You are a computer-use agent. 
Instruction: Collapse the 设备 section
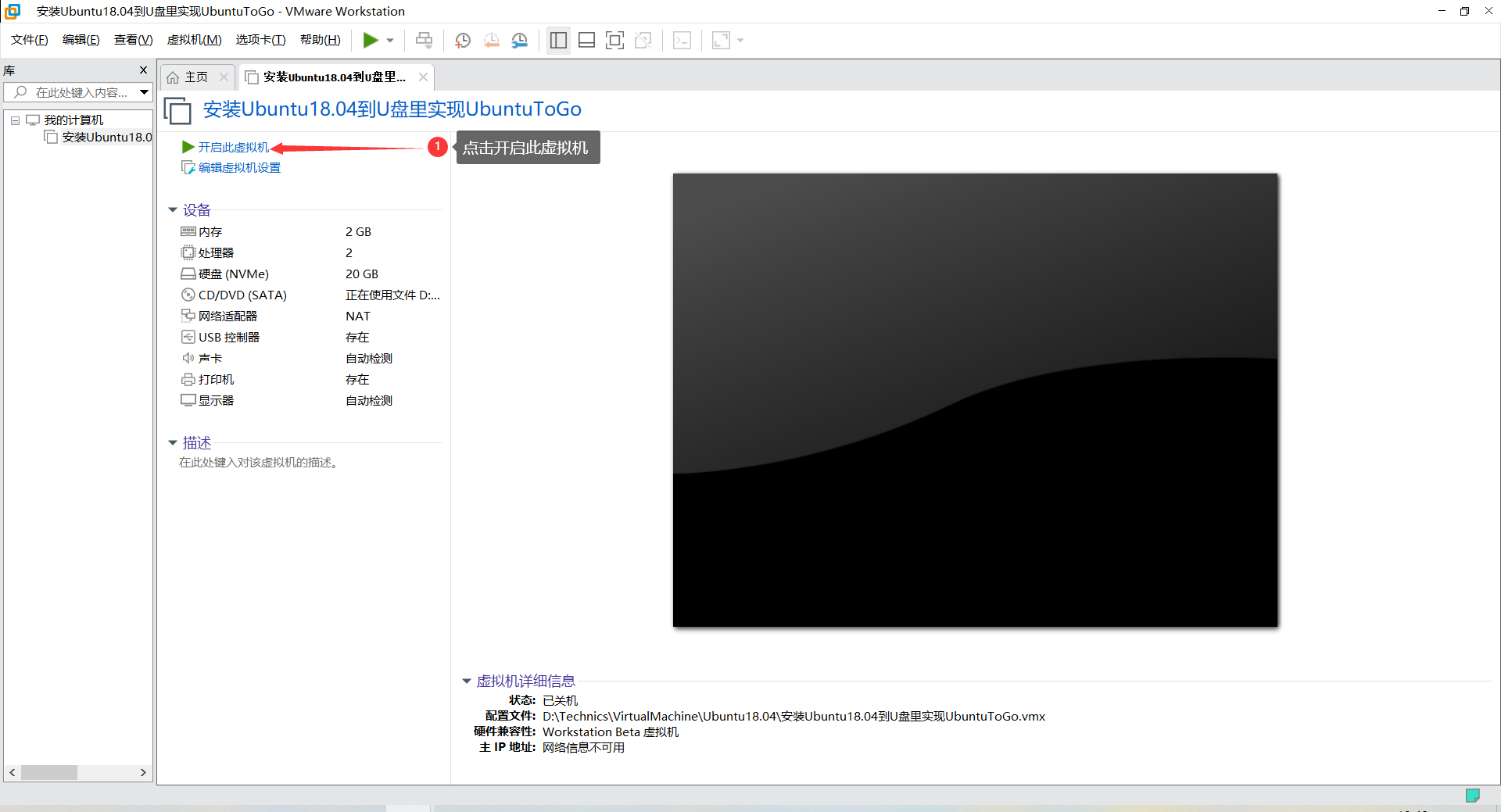click(x=173, y=210)
